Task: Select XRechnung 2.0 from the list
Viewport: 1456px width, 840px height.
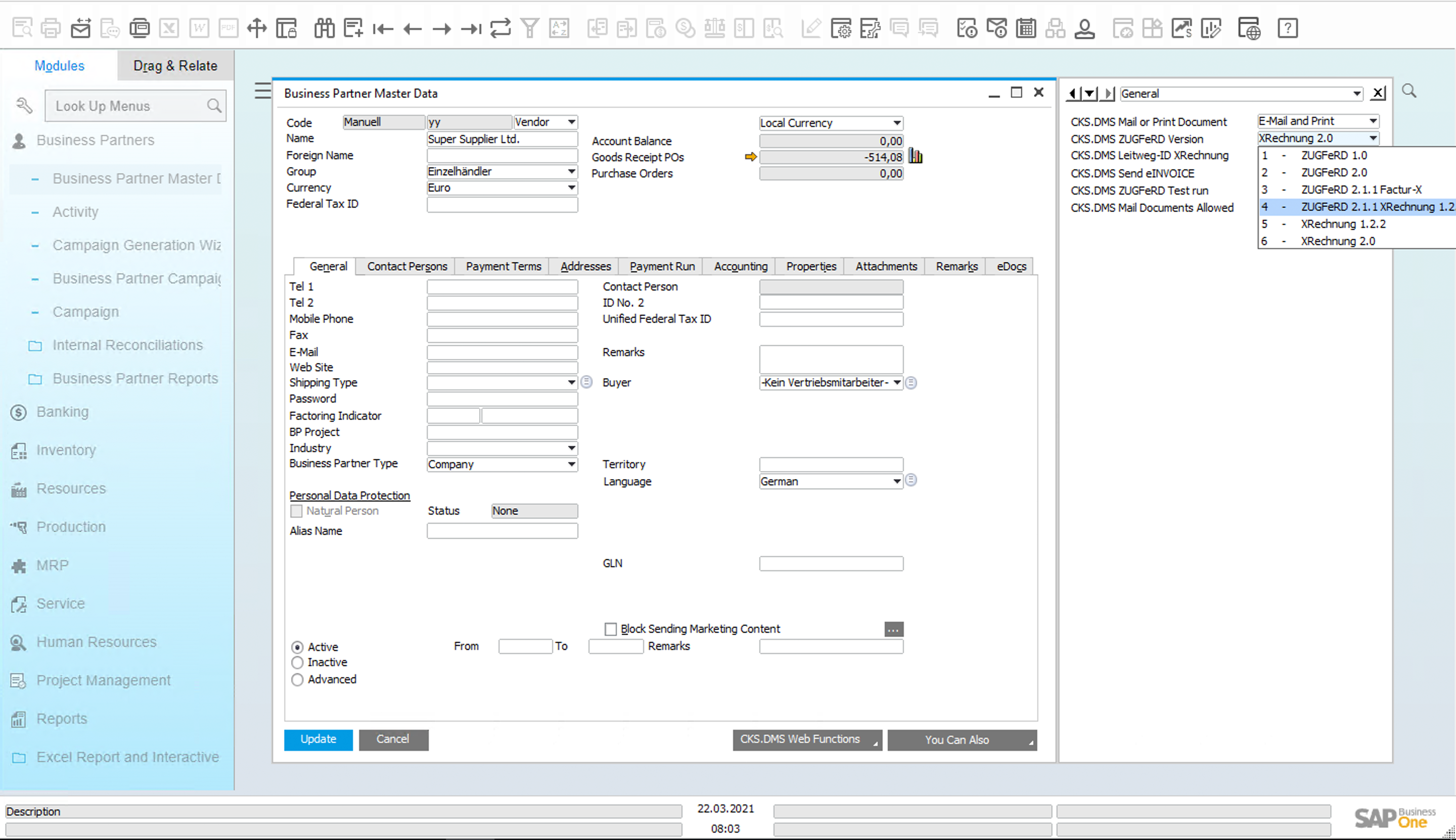Action: coord(1337,241)
